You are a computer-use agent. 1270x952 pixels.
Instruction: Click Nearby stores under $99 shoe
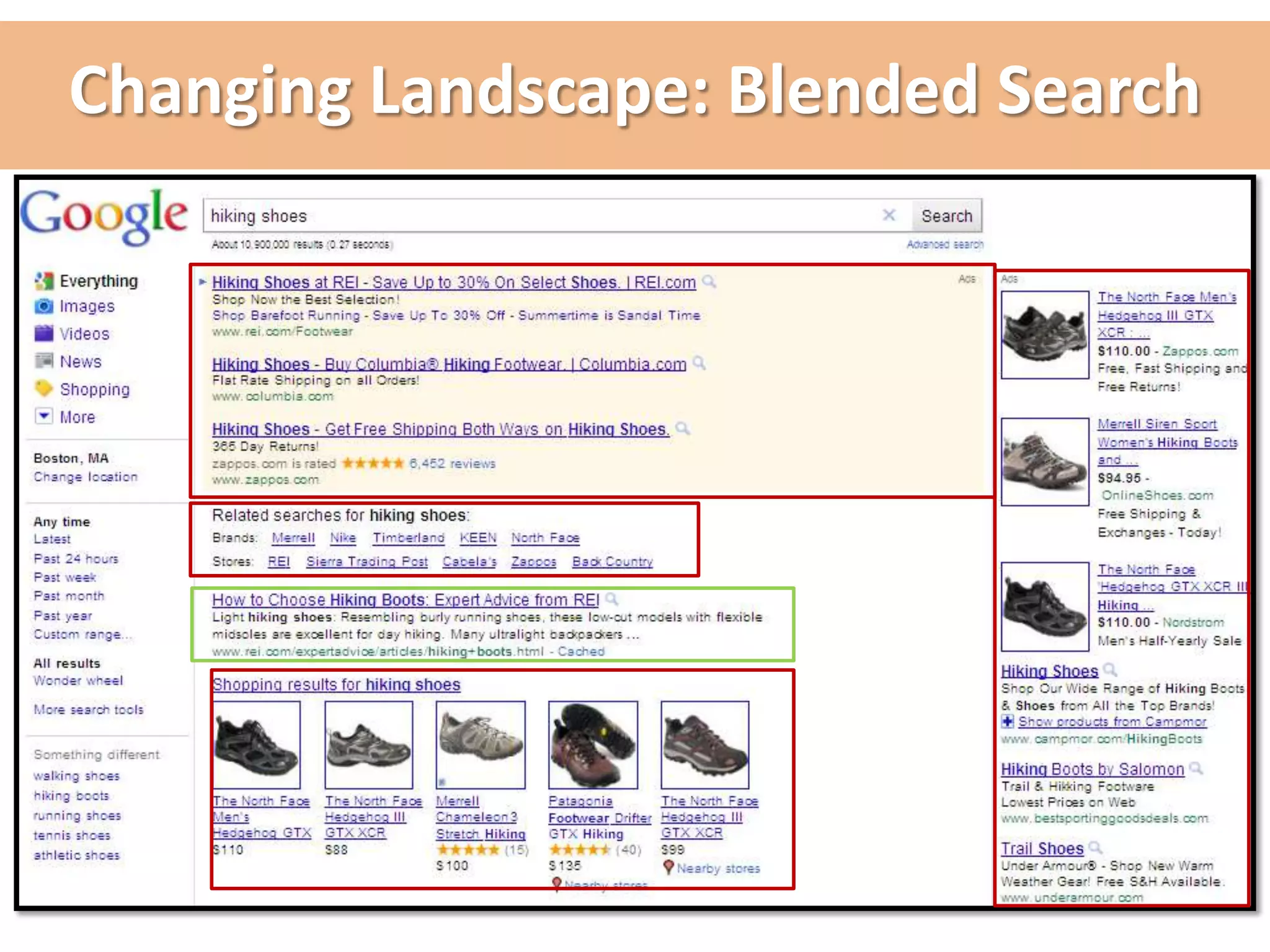[718, 868]
